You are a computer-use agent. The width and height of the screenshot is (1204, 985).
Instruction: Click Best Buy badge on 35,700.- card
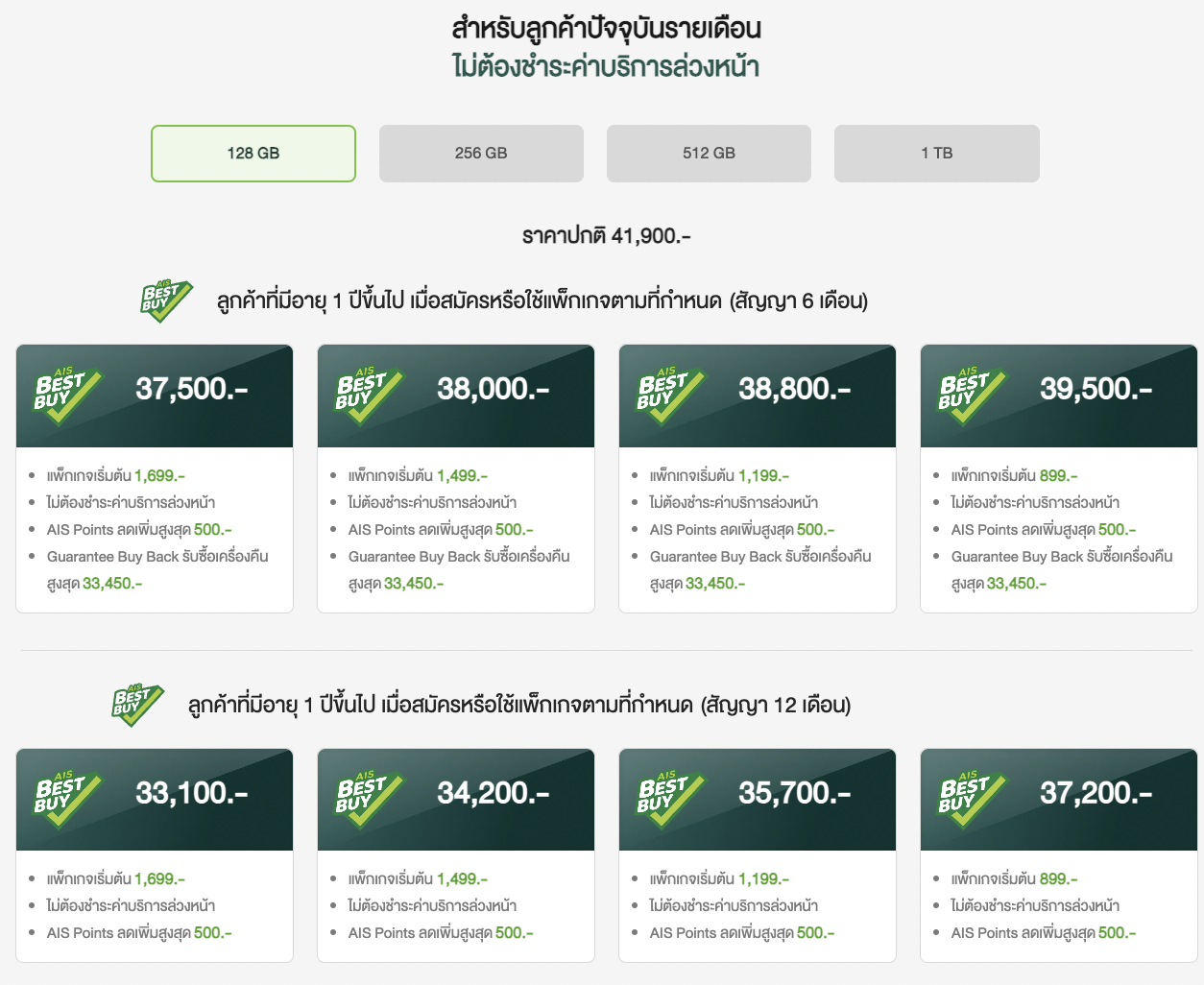tap(670, 799)
